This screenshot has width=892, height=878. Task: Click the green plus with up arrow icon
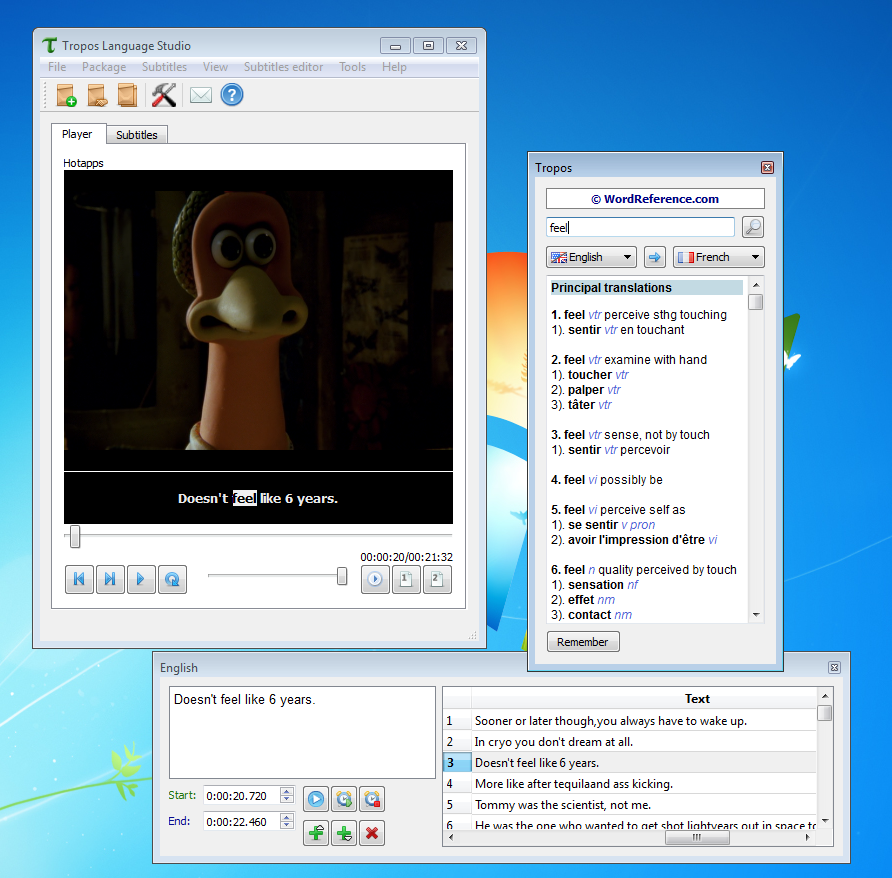[316, 834]
